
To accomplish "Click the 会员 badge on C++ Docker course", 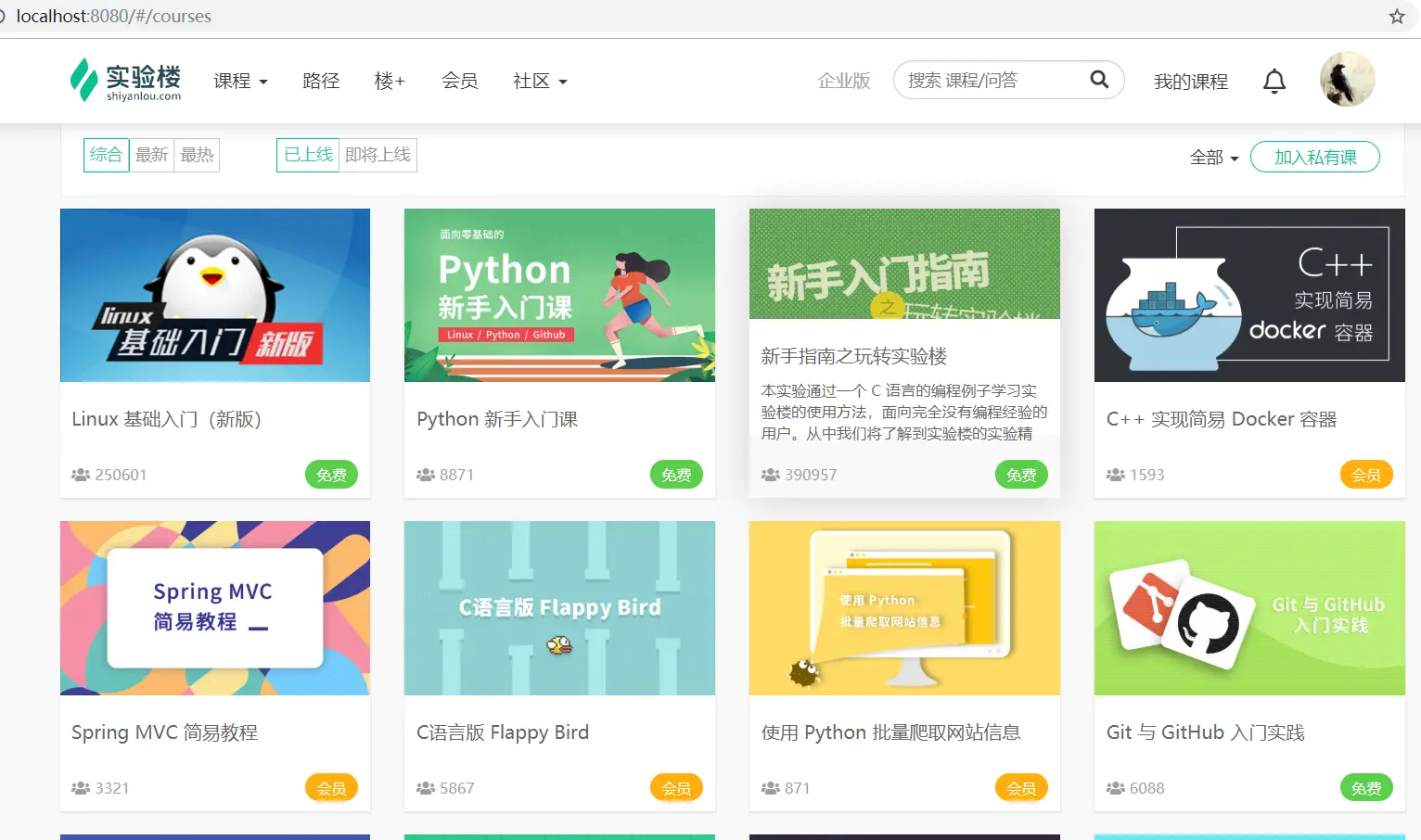I will [x=1365, y=474].
